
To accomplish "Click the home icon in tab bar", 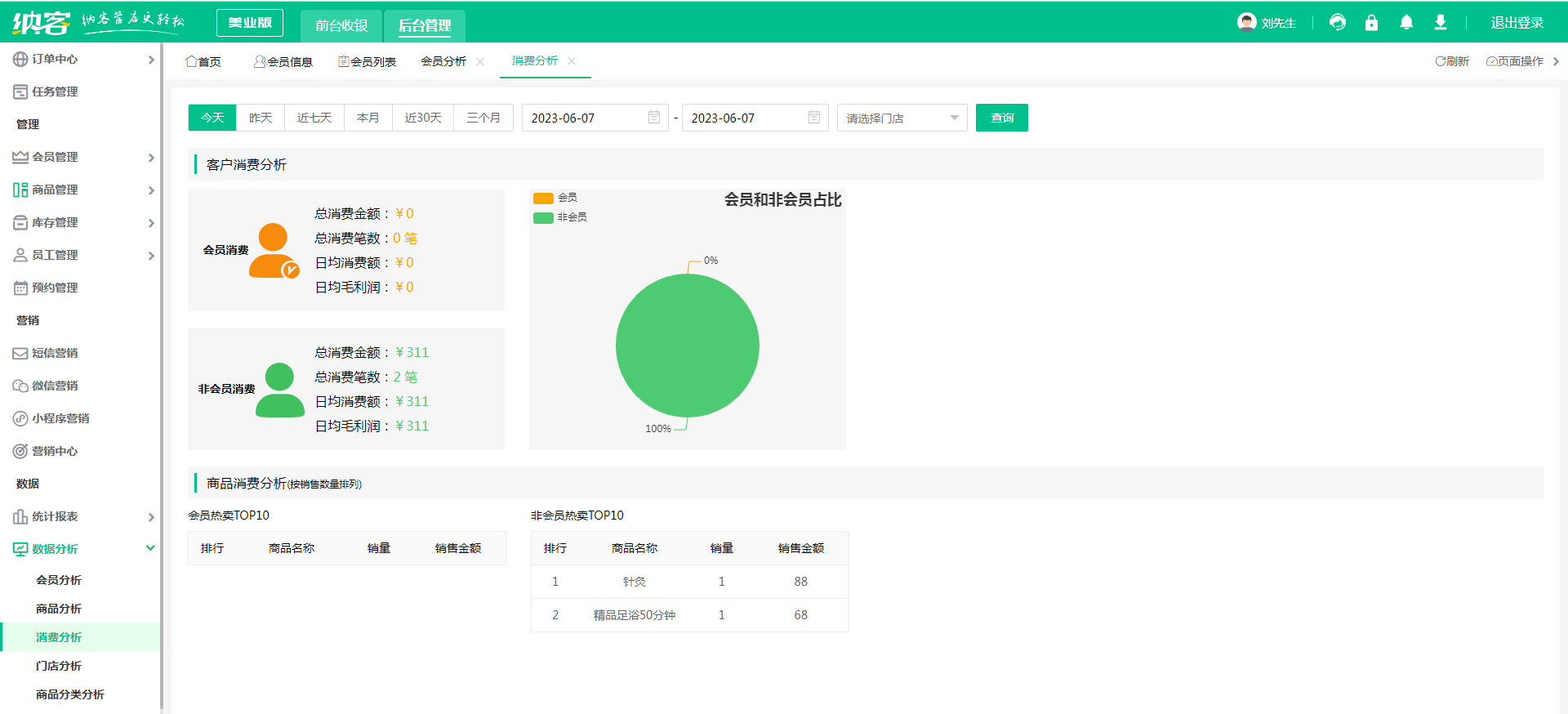I will pos(191,61).
